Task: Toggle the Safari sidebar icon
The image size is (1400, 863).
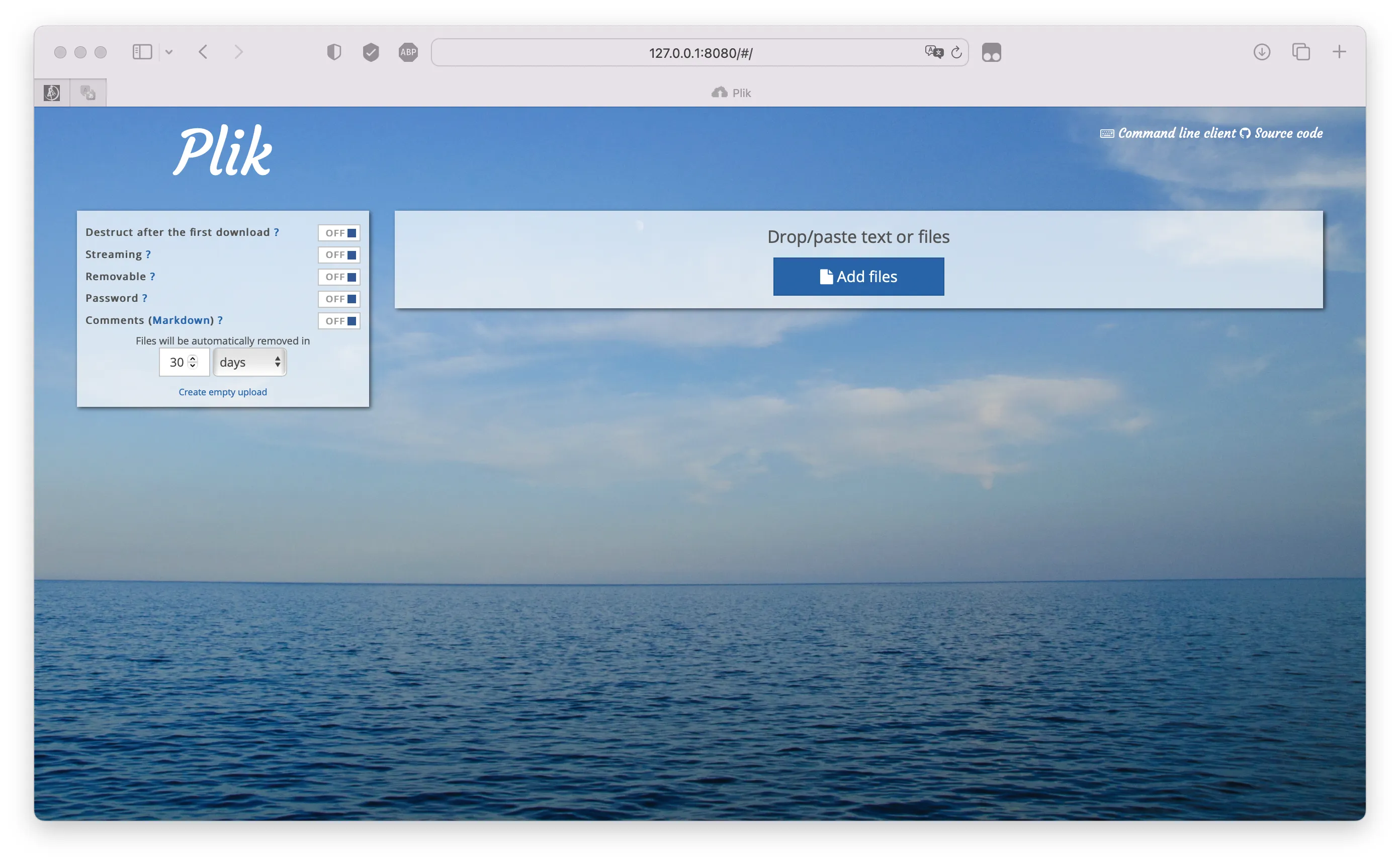Action: (x=142, y=52)
